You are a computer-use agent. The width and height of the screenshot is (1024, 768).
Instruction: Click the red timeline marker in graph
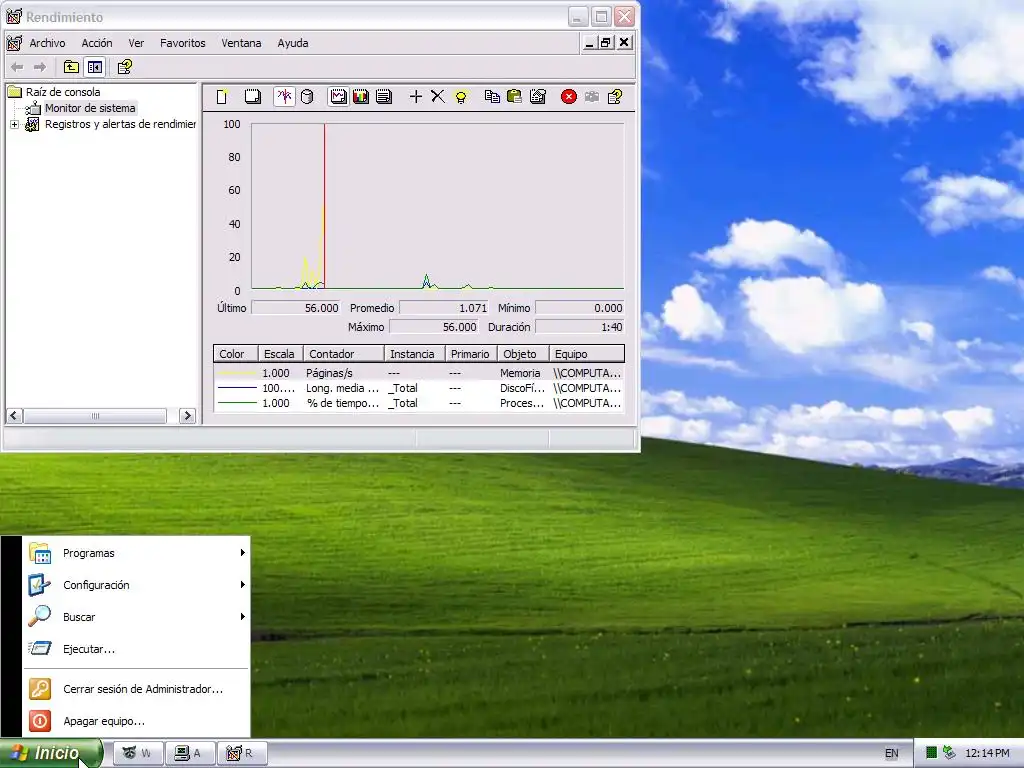(x=325, y=206)
